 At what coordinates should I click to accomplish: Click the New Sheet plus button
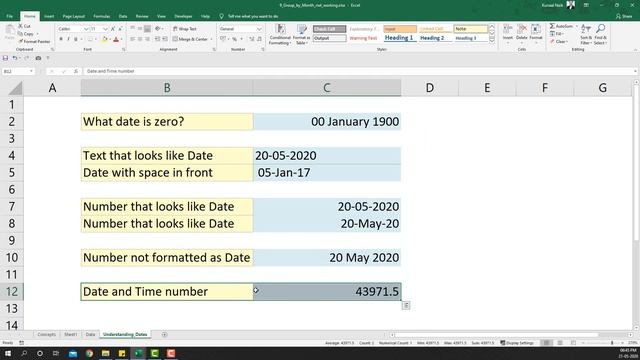coord(164,335)
